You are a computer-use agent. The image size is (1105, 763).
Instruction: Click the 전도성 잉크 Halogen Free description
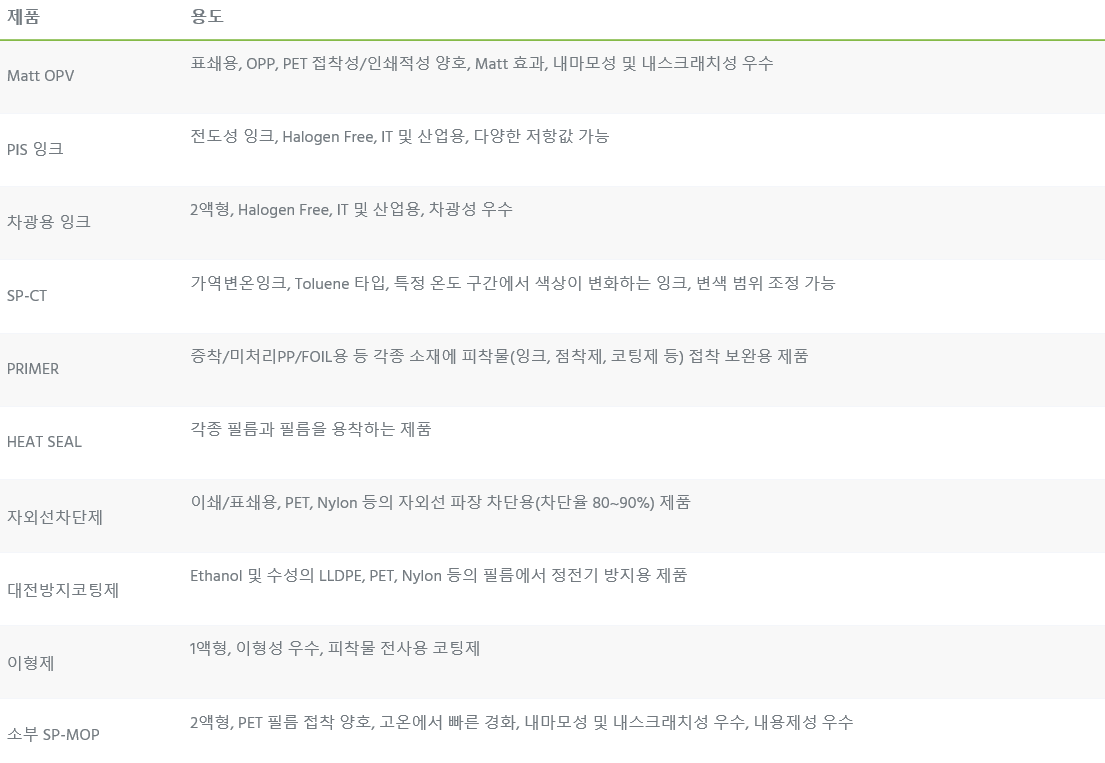pyautogui.click(x=400, y=136)
